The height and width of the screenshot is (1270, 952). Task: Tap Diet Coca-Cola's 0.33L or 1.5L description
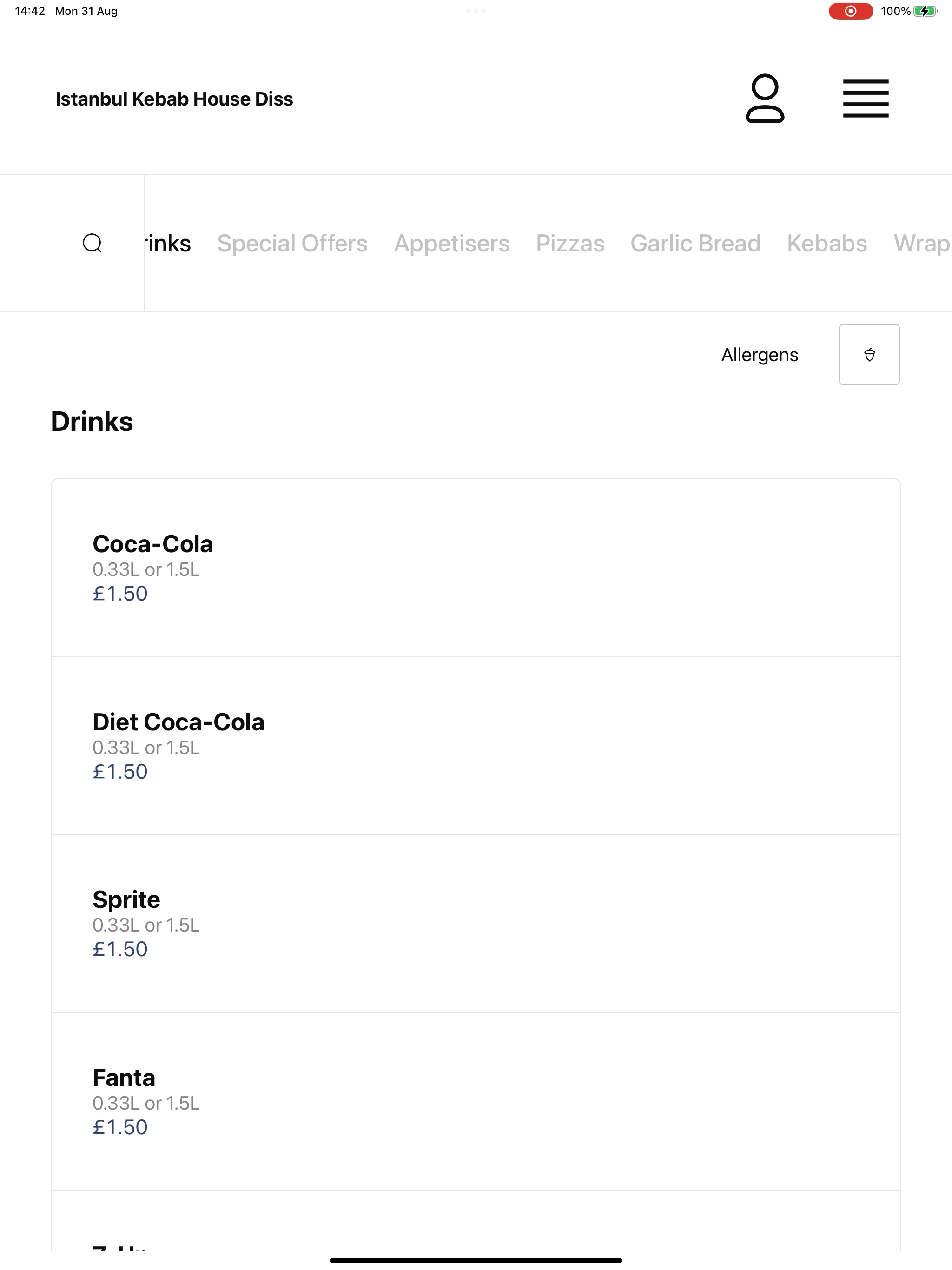pyautogui.click(x=146, y=747)
